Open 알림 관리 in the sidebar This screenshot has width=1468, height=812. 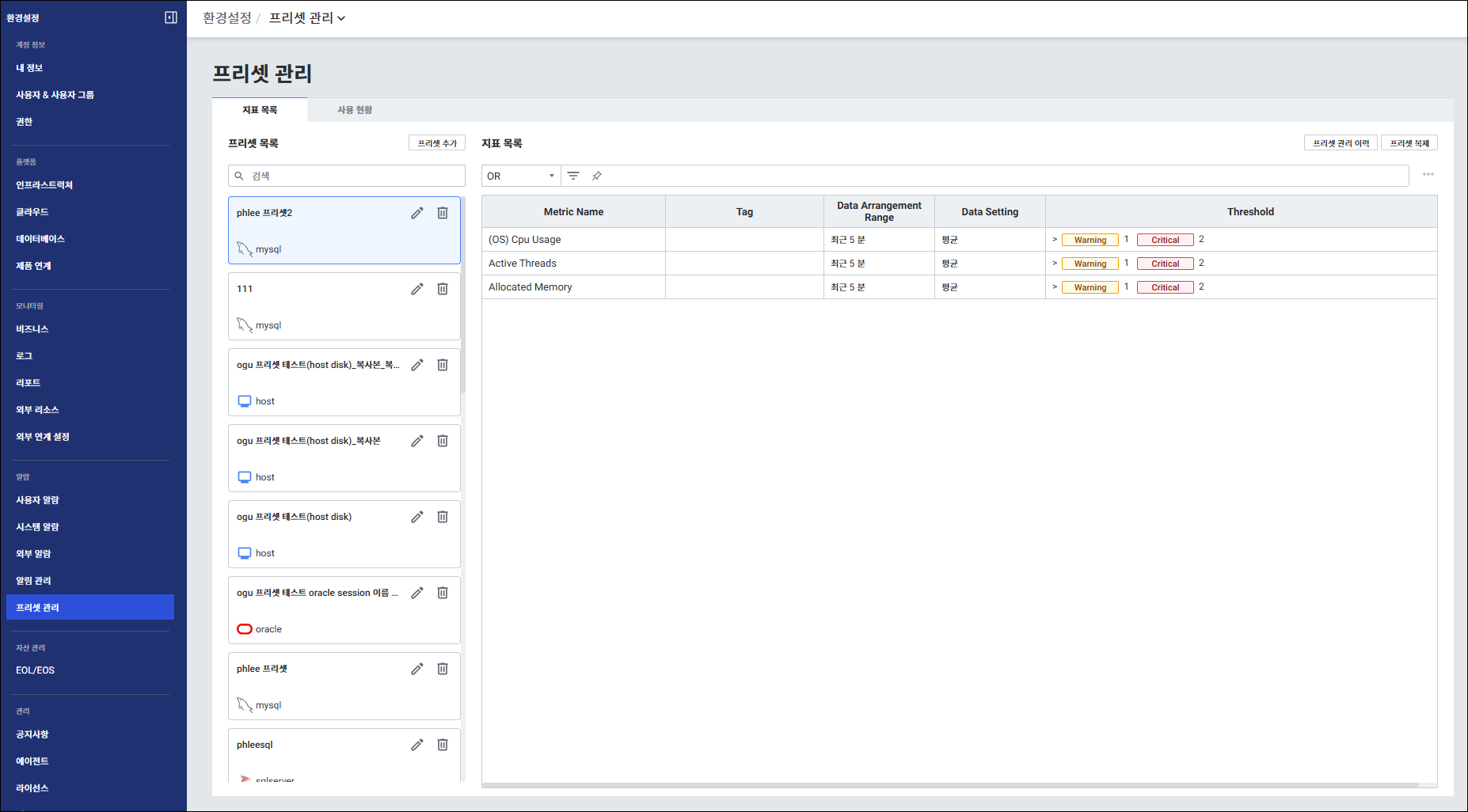[x=33, y=581]
